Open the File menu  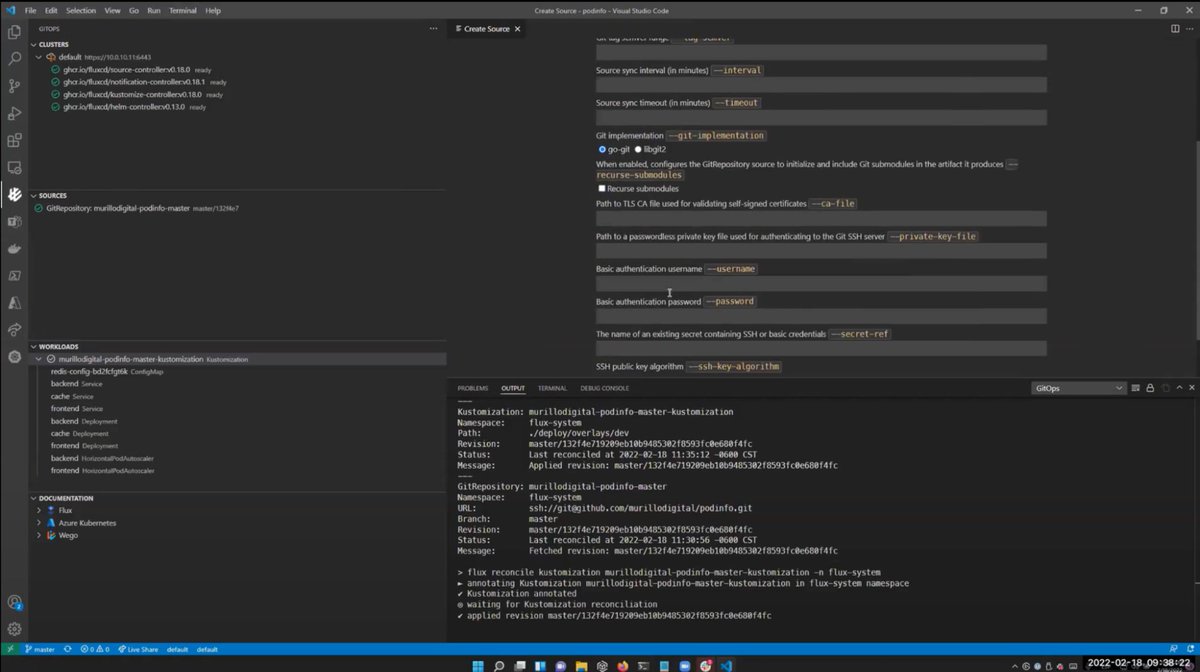click(30, 10)
